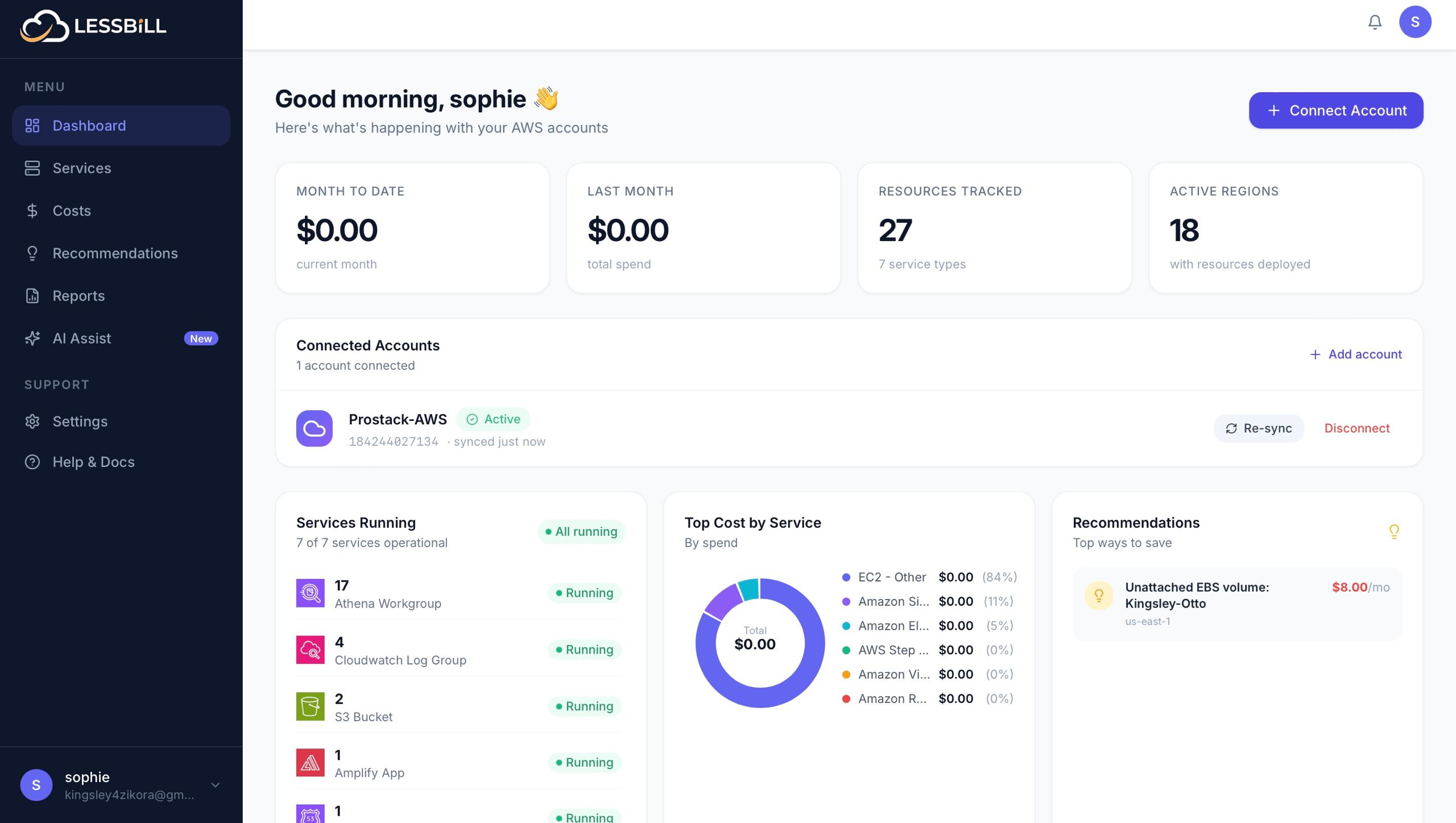Viewport: 1456px width, 823px height.
Task: Open the Active Regions card
Action: (x=1286, y=228)
